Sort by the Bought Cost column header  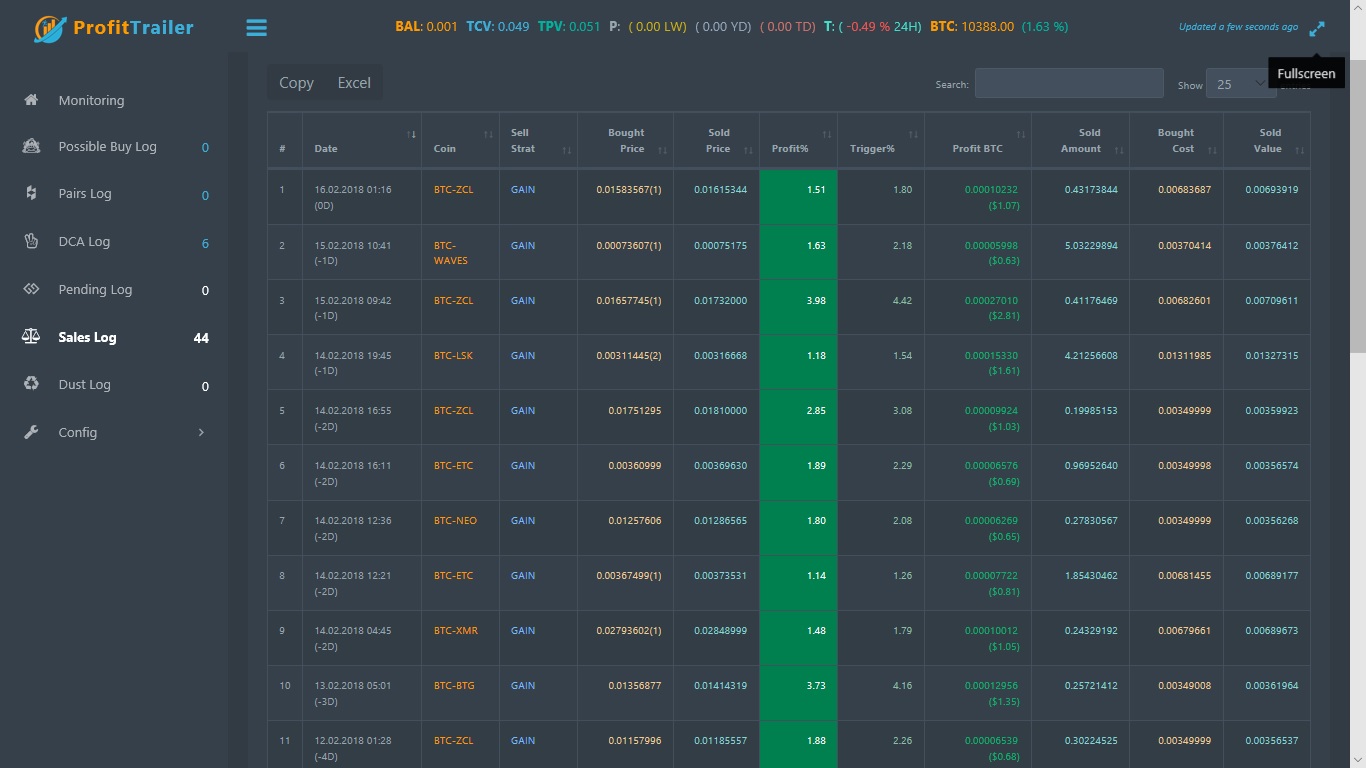point(1176,140)
